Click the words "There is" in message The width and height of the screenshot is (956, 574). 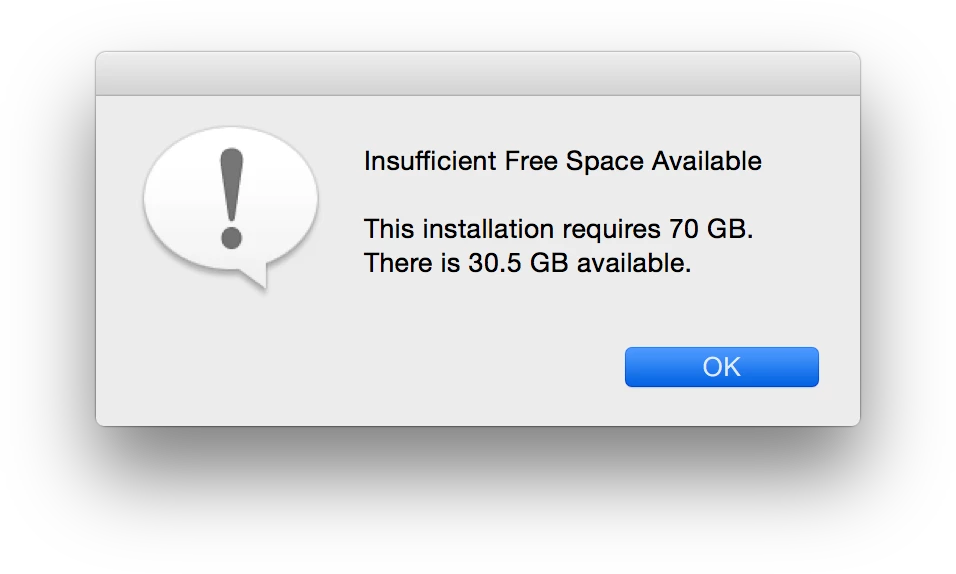[412, 264]
